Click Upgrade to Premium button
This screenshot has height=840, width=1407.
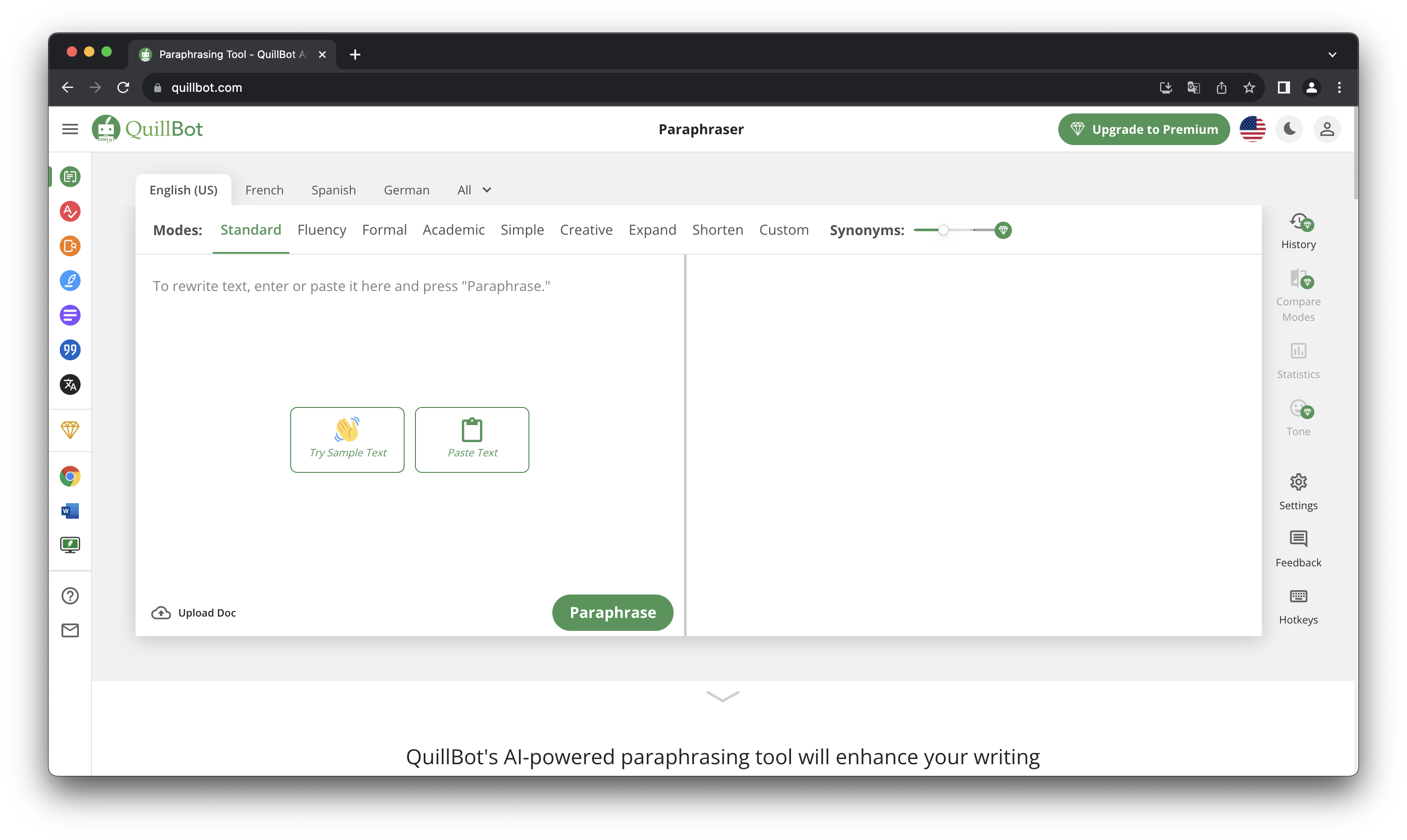coord(1144,129)
